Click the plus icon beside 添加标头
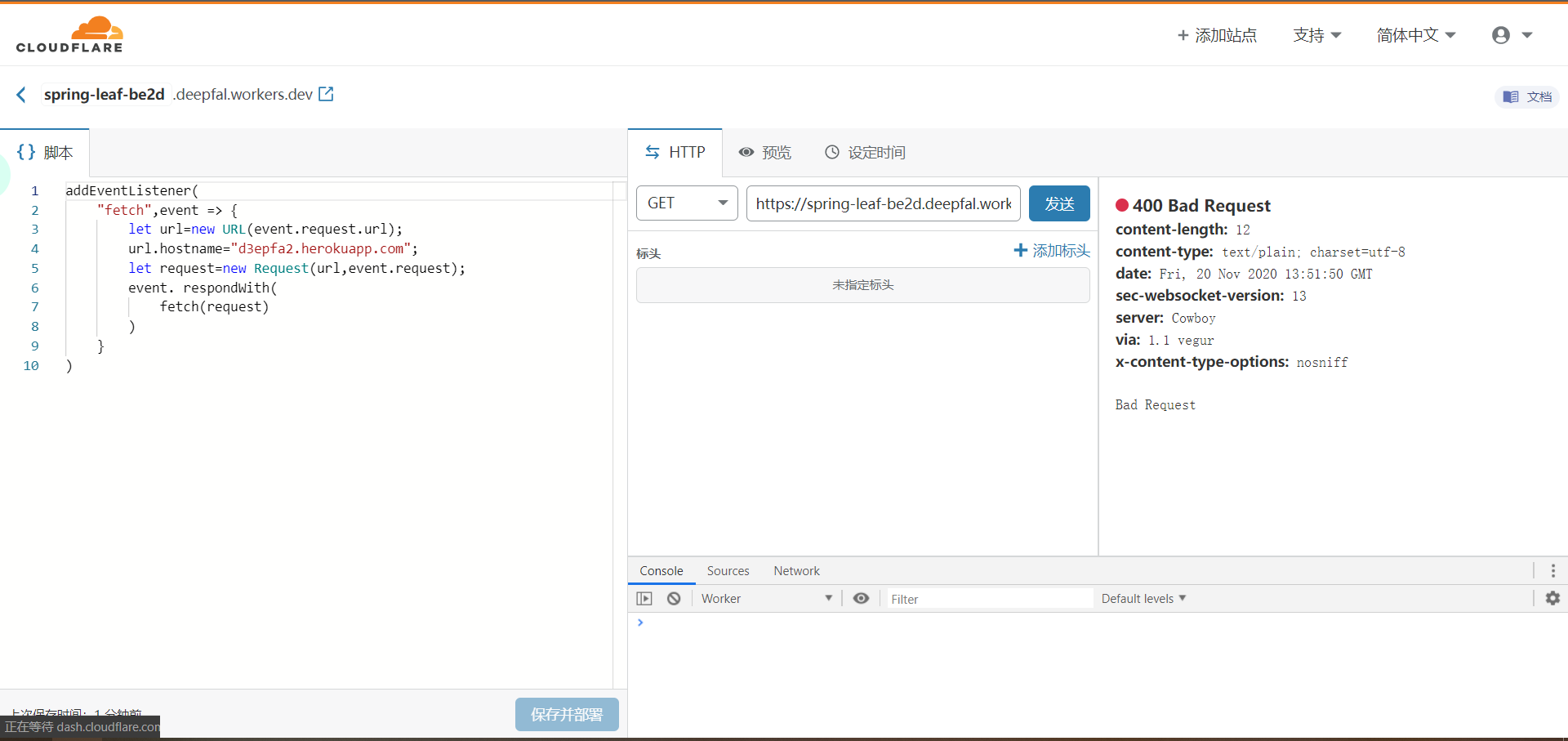The width and height of the screenshot is (1568, 741). pos(1020,250)
